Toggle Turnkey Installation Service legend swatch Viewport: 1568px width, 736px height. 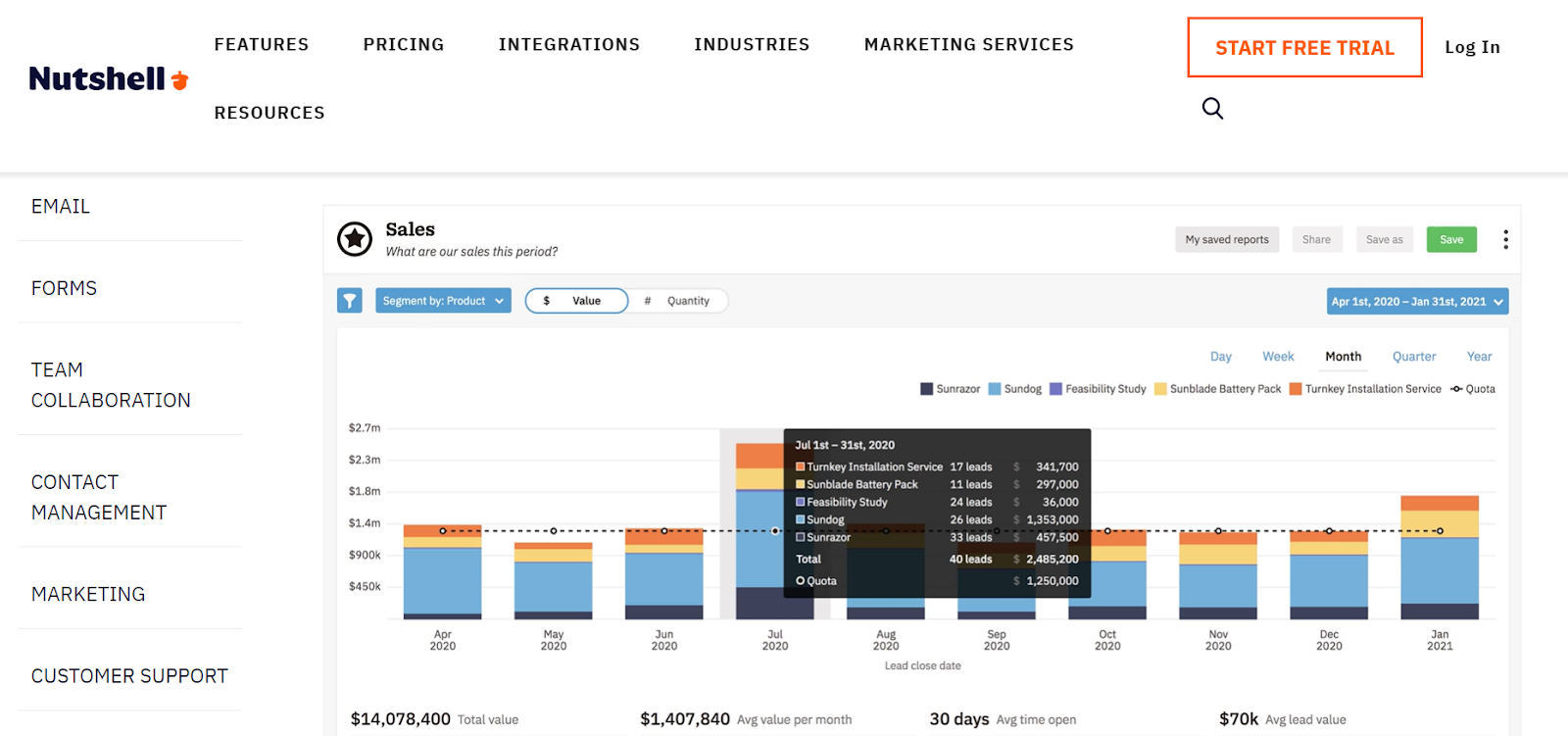tap(1296, 389)
